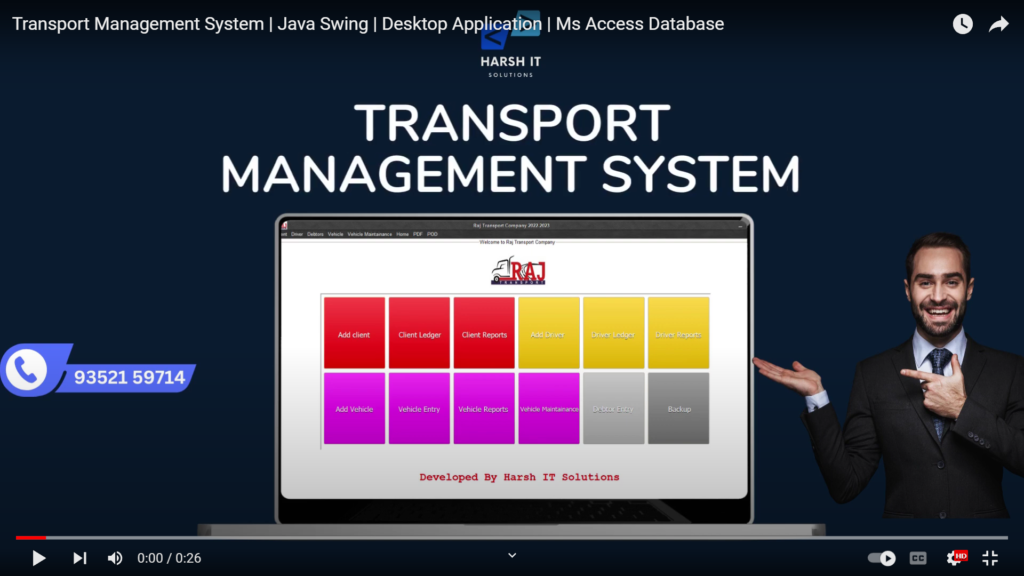Open the Watch Later clock icon
The image size is (1024, 576).
click(x=962, y=24)
